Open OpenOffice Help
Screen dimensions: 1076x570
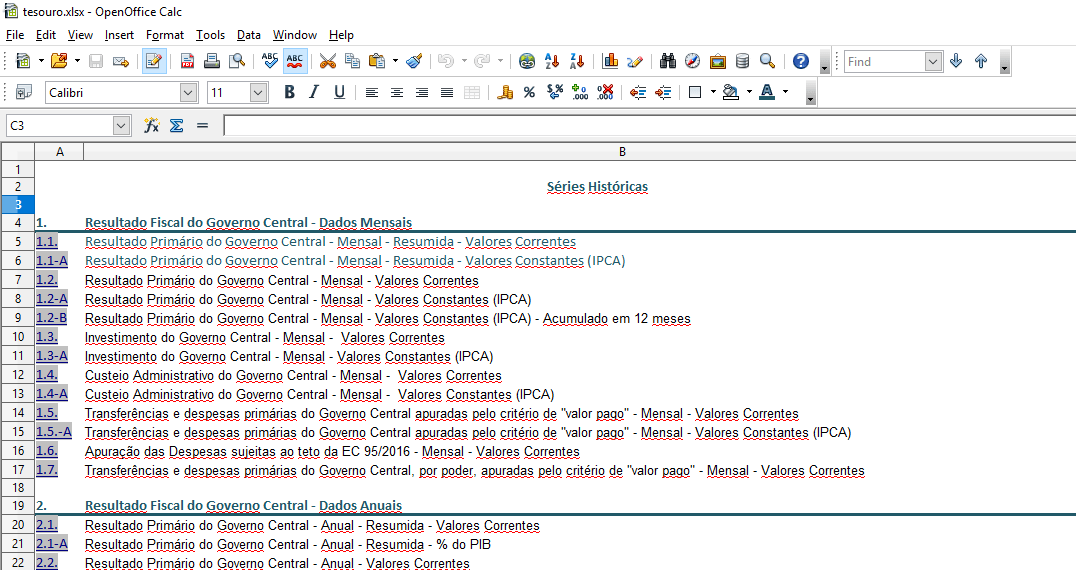coord(801,61)
